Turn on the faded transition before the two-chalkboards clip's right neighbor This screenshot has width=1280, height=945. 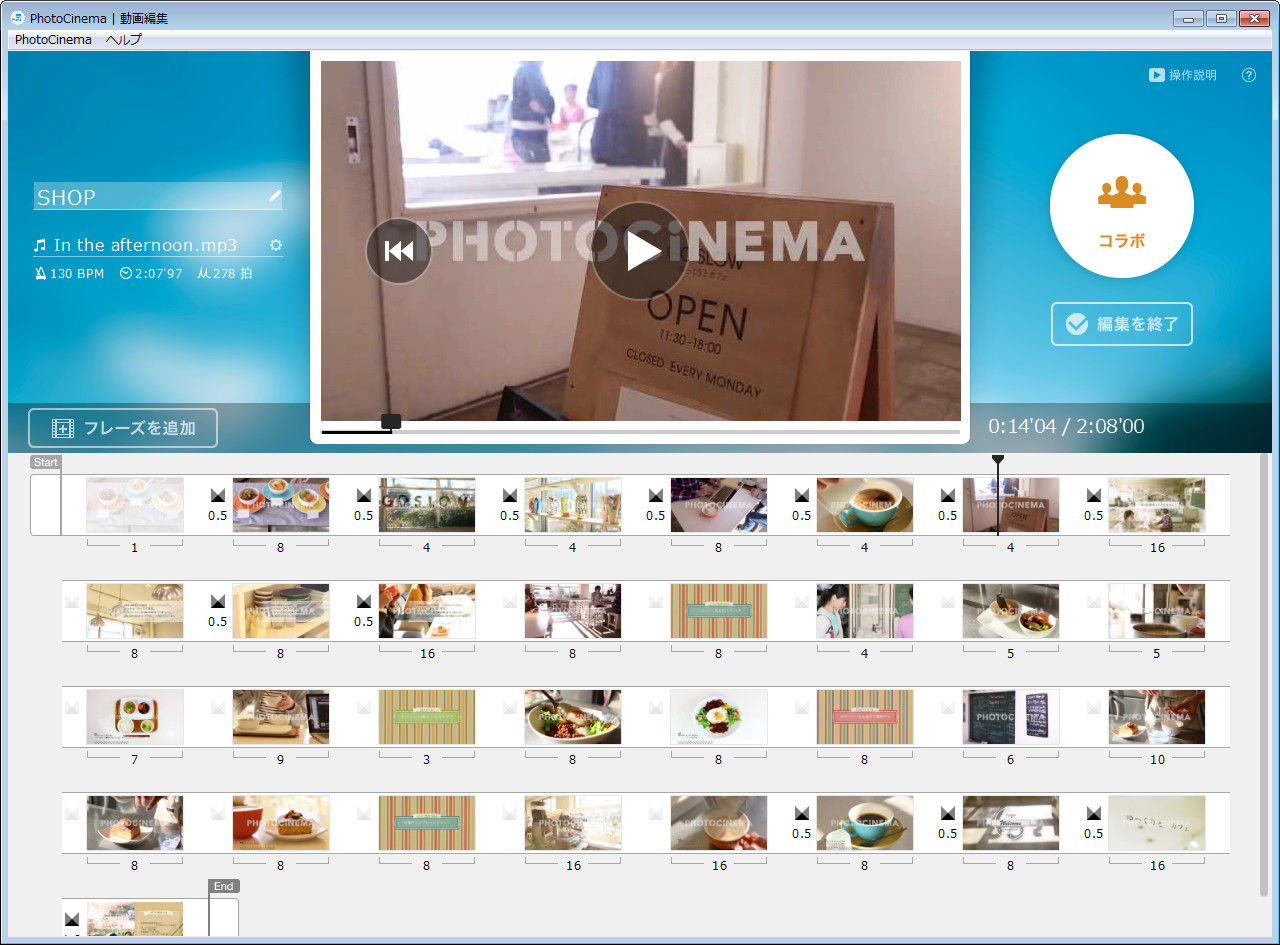(1094, 707)
